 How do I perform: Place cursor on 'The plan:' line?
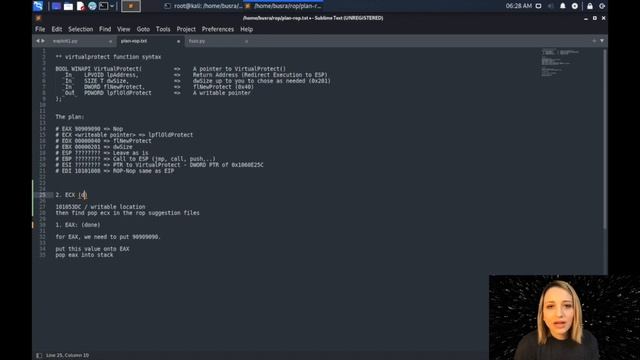[70, 117]
